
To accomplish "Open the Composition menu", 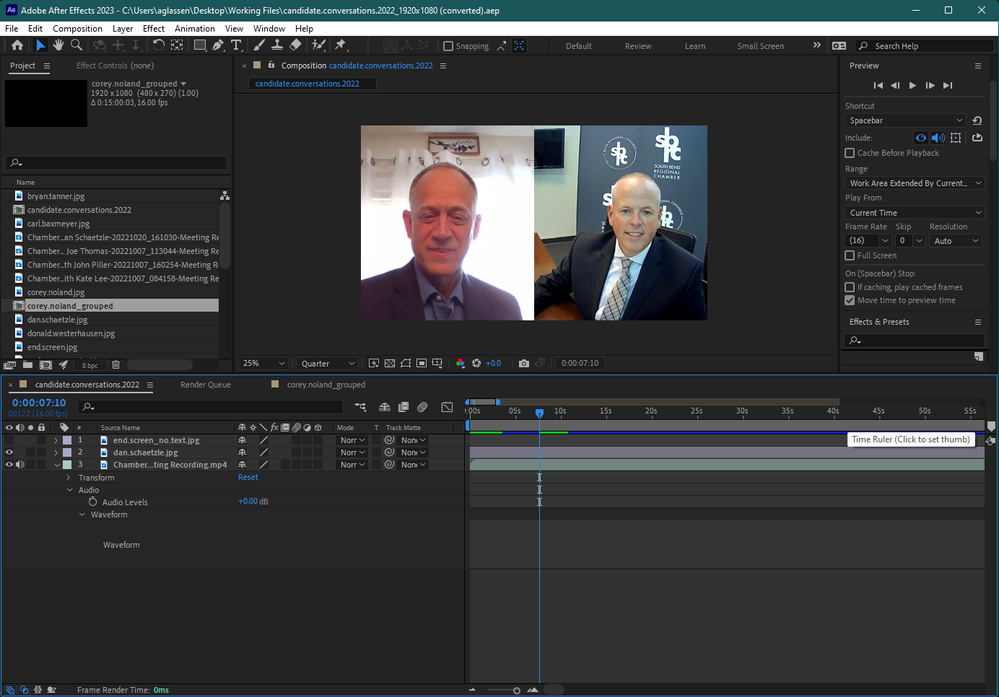I will pos(77,29).
